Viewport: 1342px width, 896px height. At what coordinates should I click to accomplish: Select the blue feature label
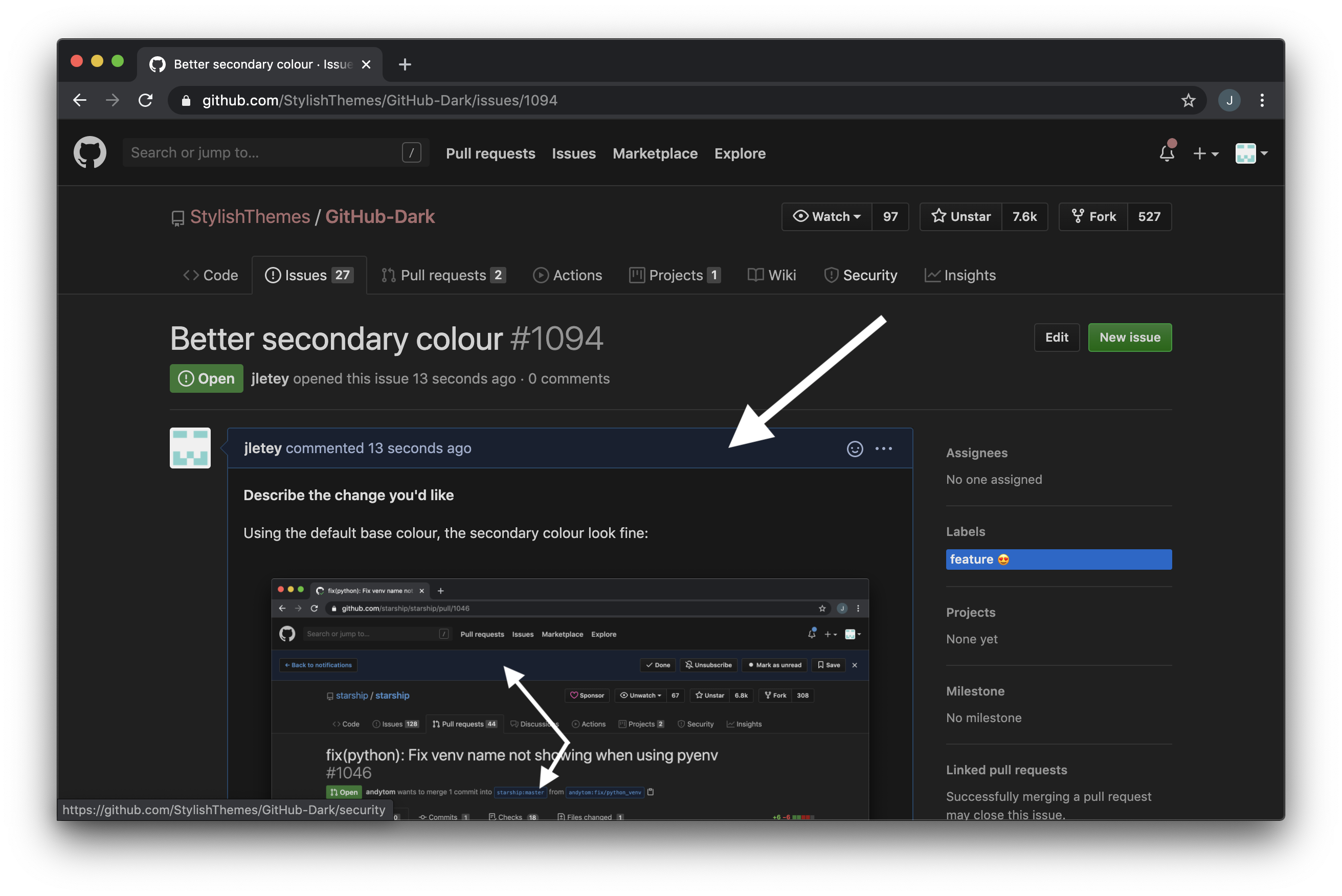1058,559
